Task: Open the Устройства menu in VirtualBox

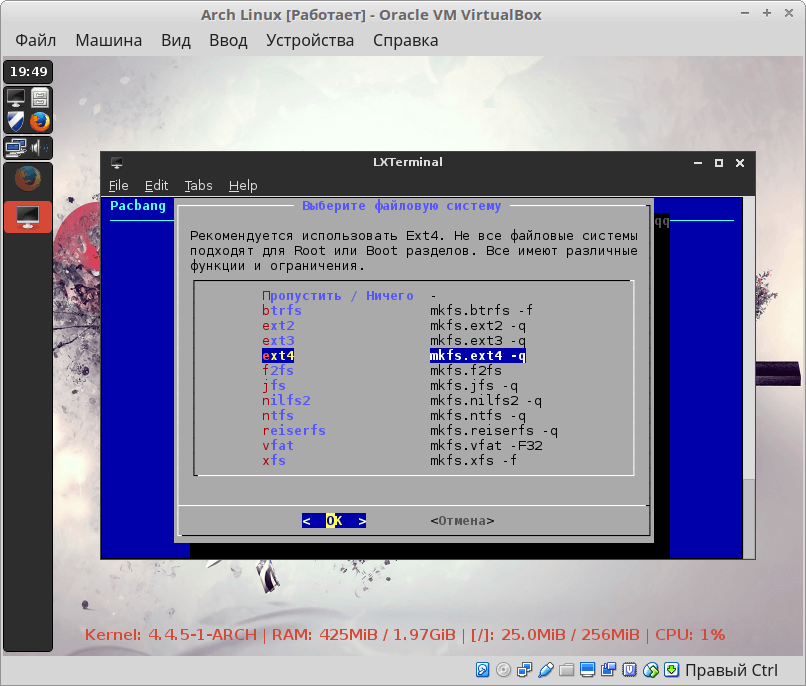Action: pyautogui.click(x=310, y=40)
